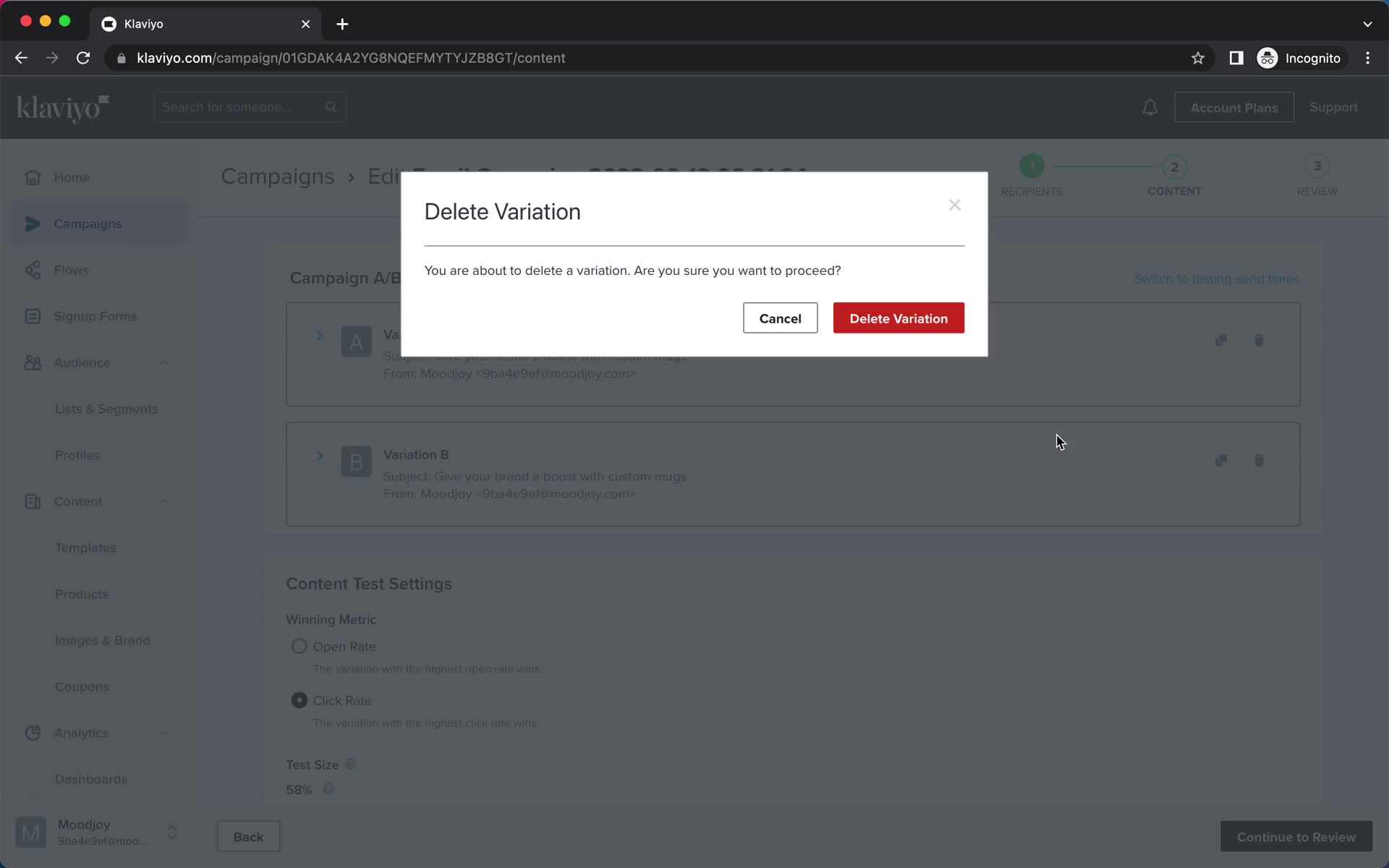
Task: Click Switch to testing send times link
Action: tap(1216, 278)
